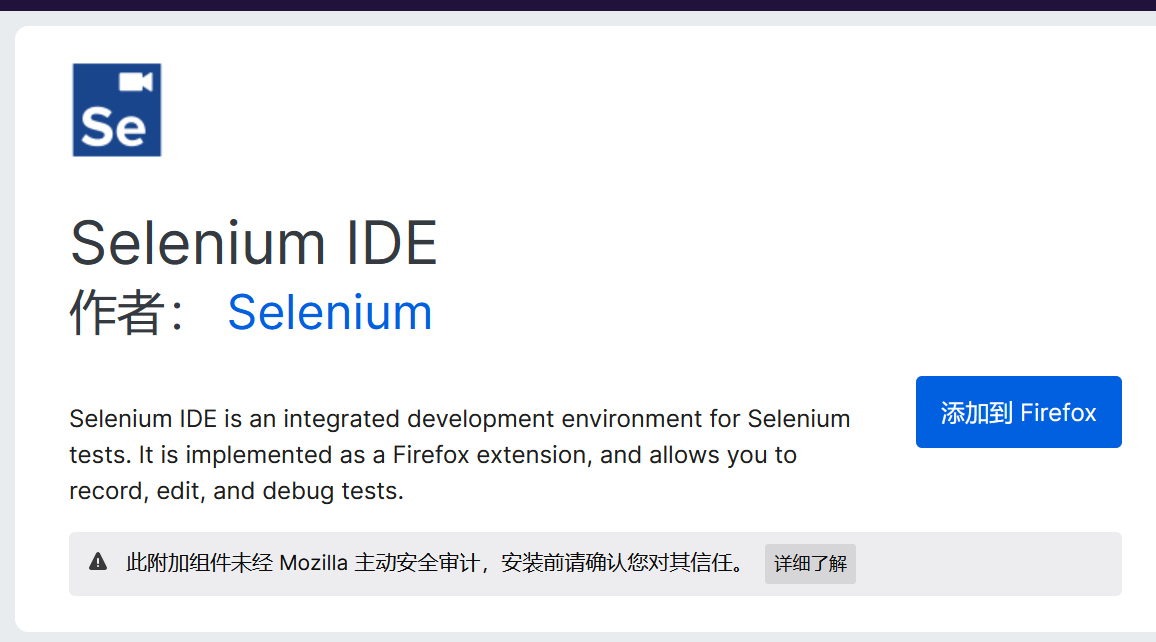Screen dimensions: 1156x642
Task: Click the word IDE in title
Action: [x=391, y=243]
